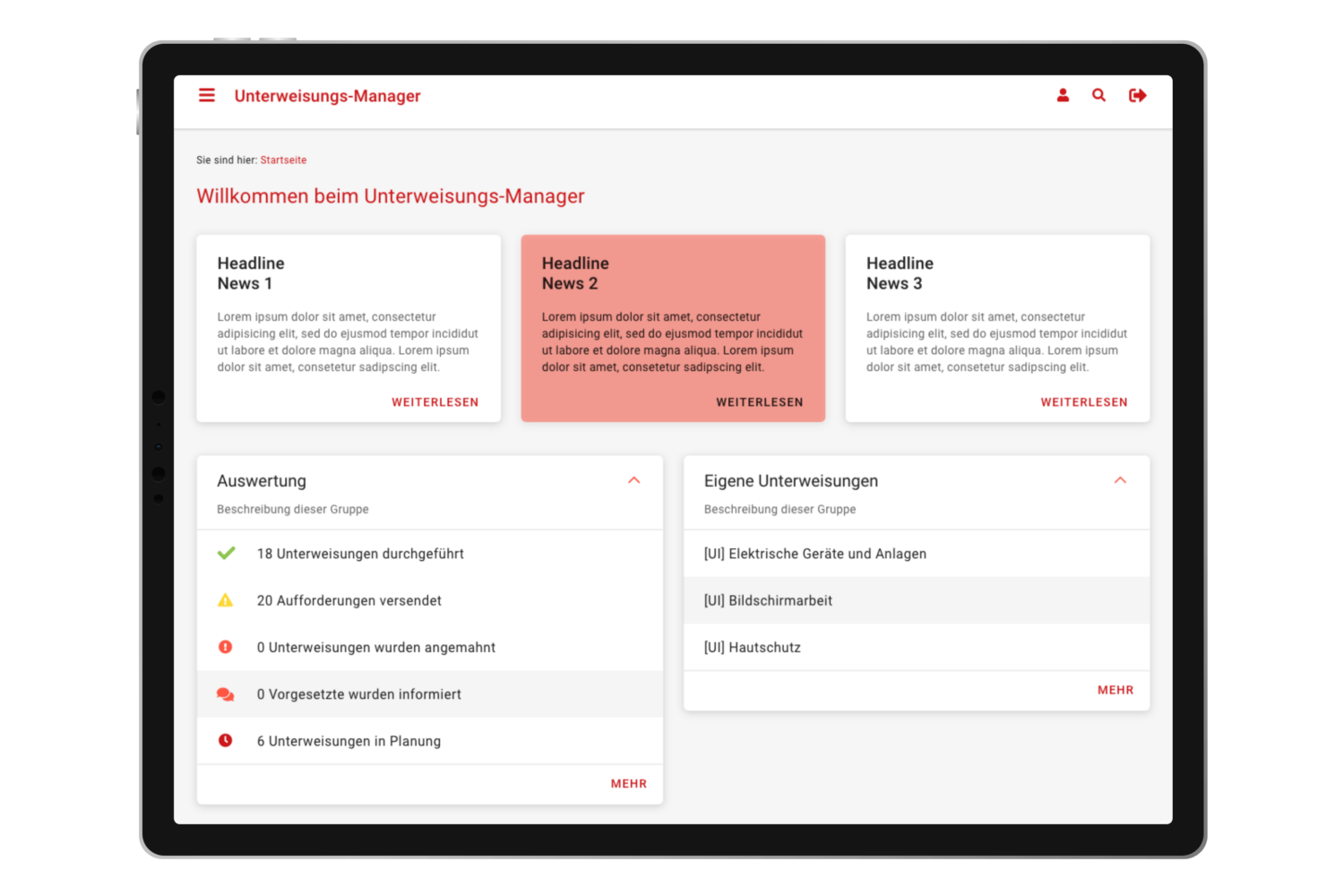Click Startseite breadcrumb link
Screen dimensions: 1344x896
(x=283, y=160)
